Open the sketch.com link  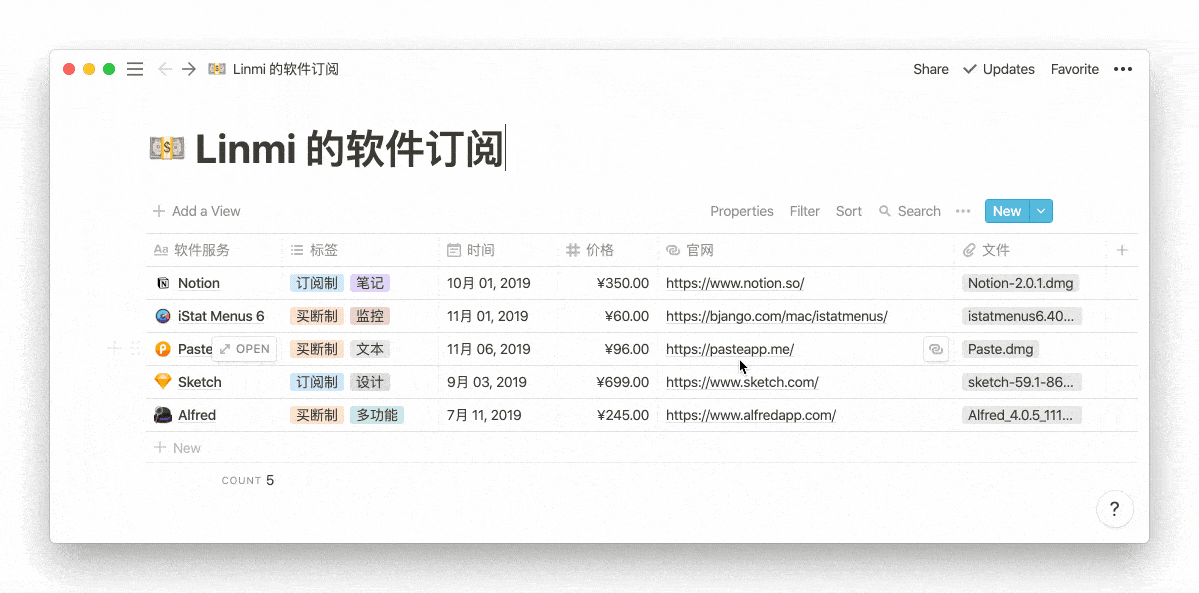(x=742, y=383)
